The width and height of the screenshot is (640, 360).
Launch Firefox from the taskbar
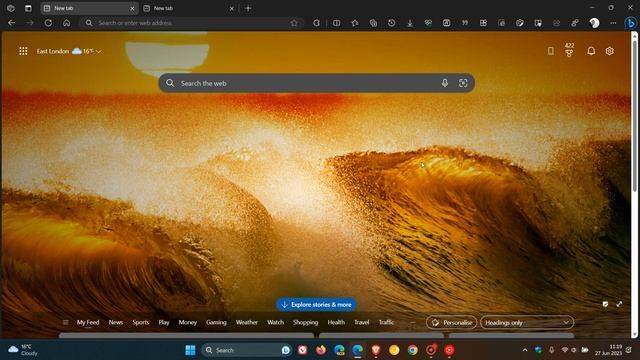(321, 350)
